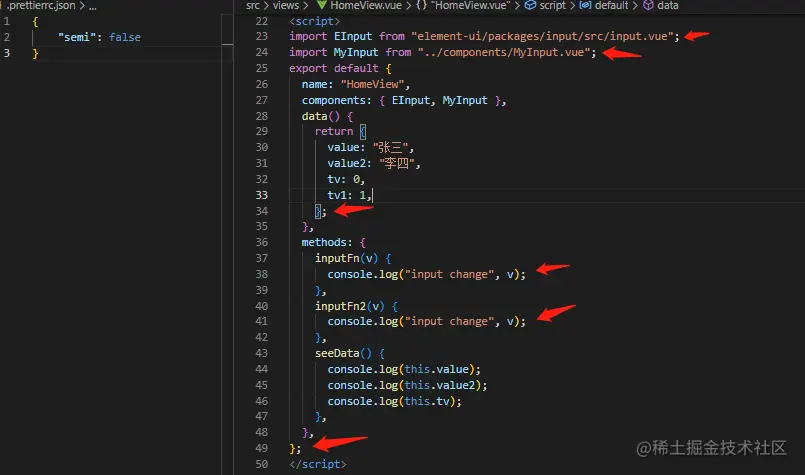The width and height of the screenshot is (805, 475).
Task: Click console.log(this.tv) on line 46
Action: [394, 401]
